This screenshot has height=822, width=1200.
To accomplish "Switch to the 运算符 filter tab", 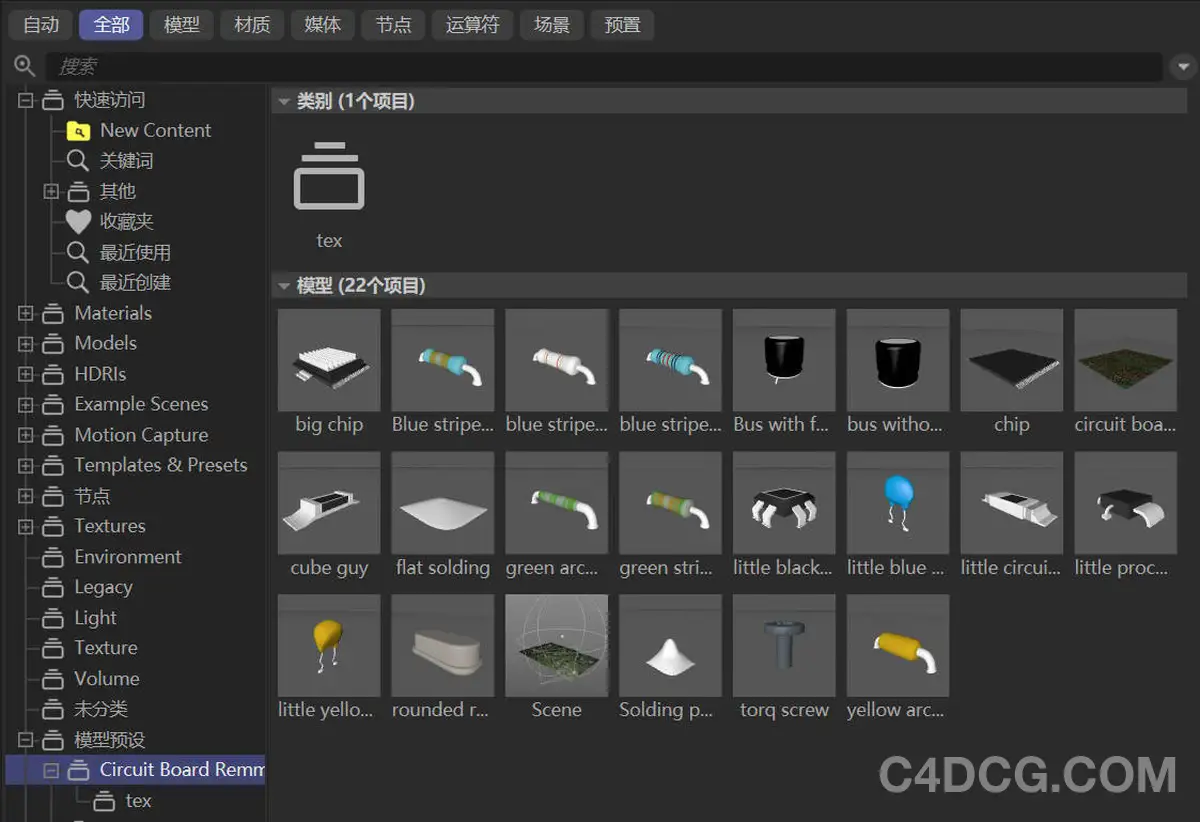I will coord(472,25).
